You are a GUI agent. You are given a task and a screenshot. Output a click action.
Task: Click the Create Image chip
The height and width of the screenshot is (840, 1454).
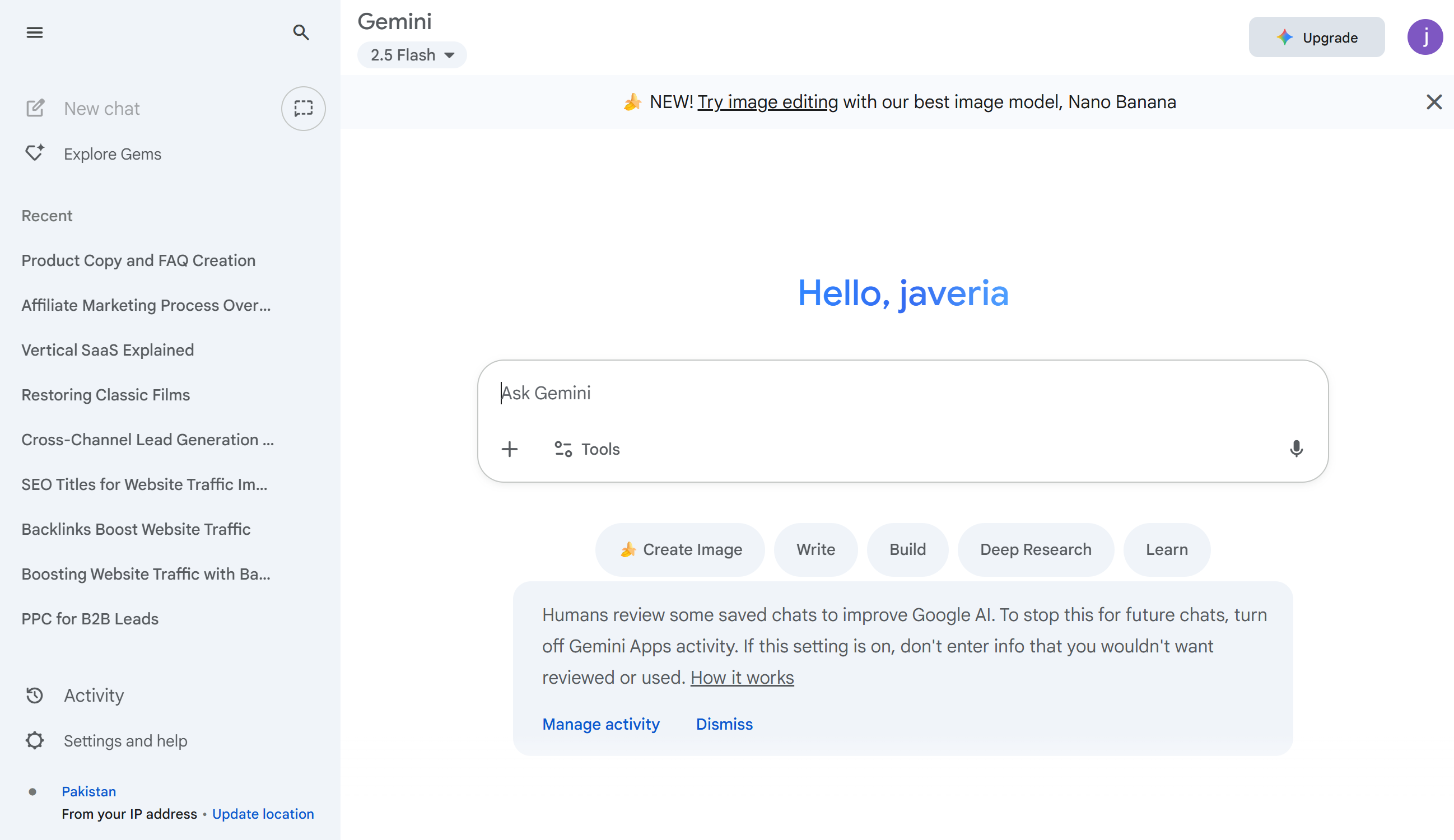coord(681,549)
